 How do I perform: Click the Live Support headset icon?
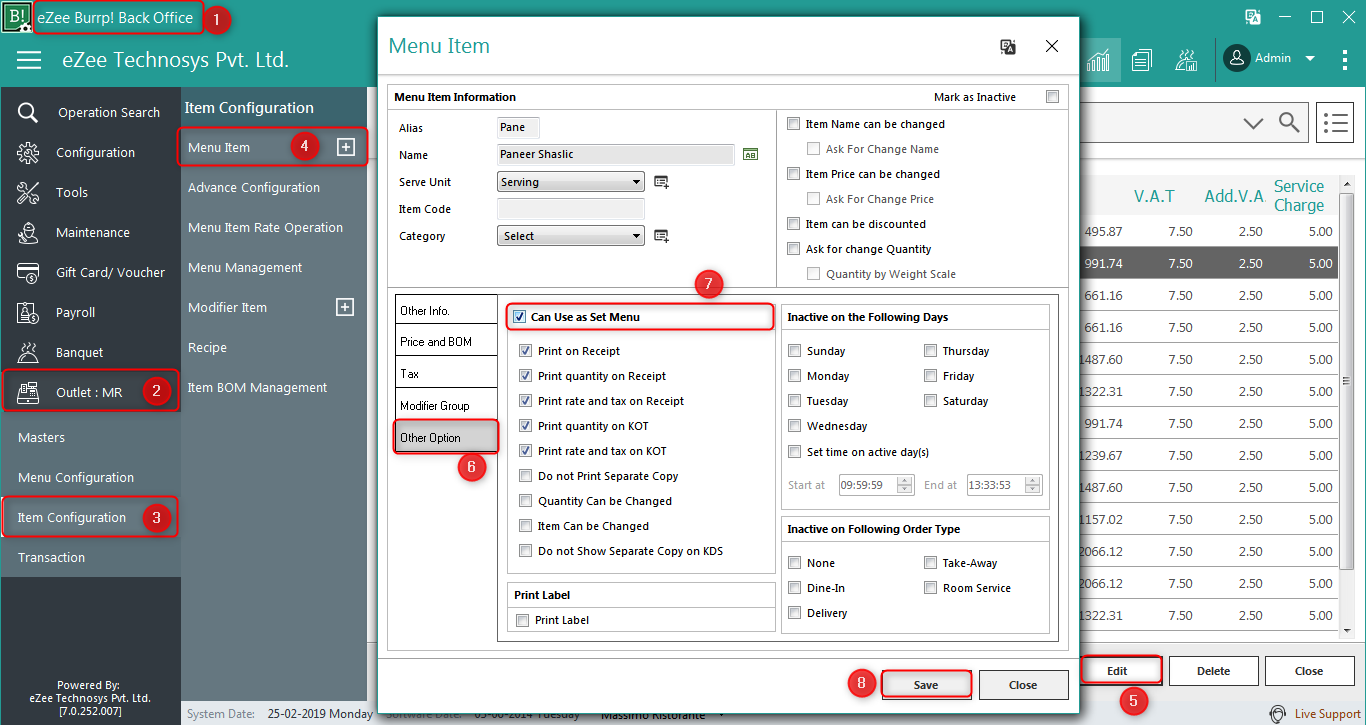(1277, 714)
